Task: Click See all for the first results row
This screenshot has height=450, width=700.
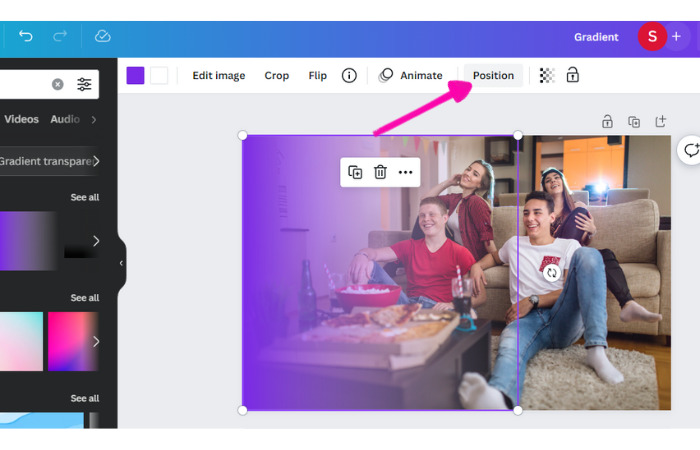Action: [84, 197]
